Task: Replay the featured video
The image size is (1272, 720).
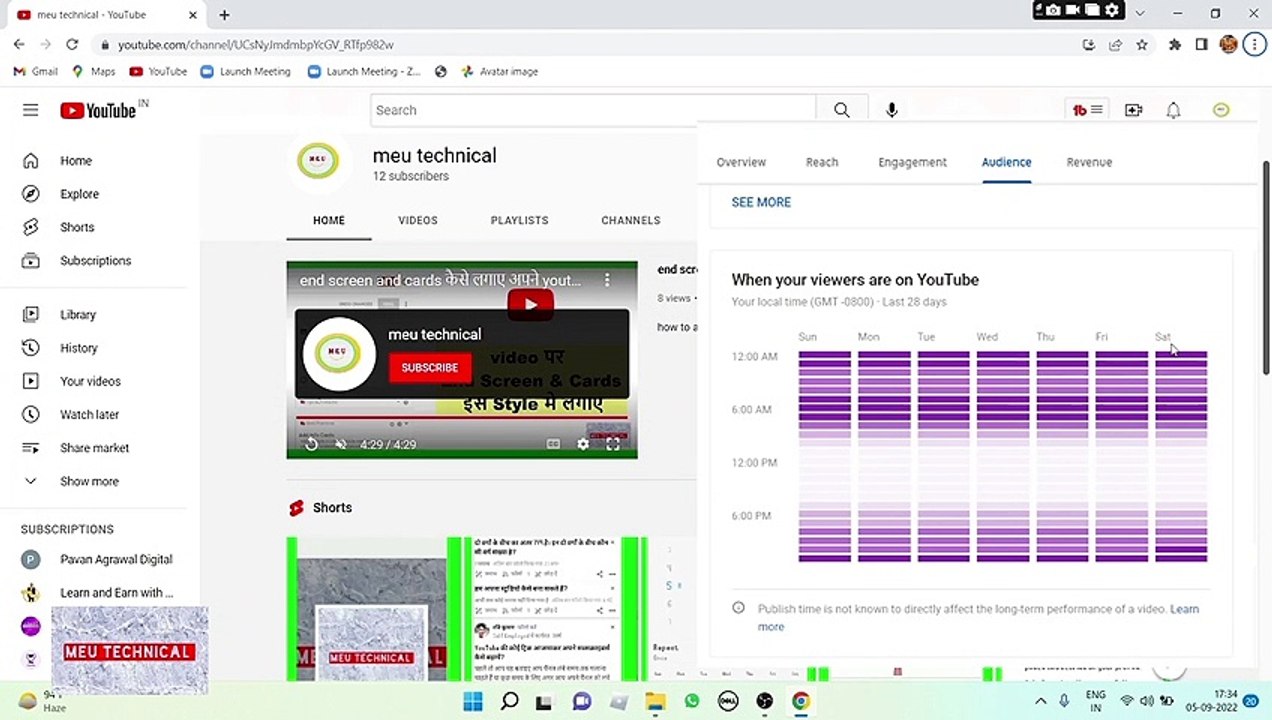Action: click(x=311, y=444)
